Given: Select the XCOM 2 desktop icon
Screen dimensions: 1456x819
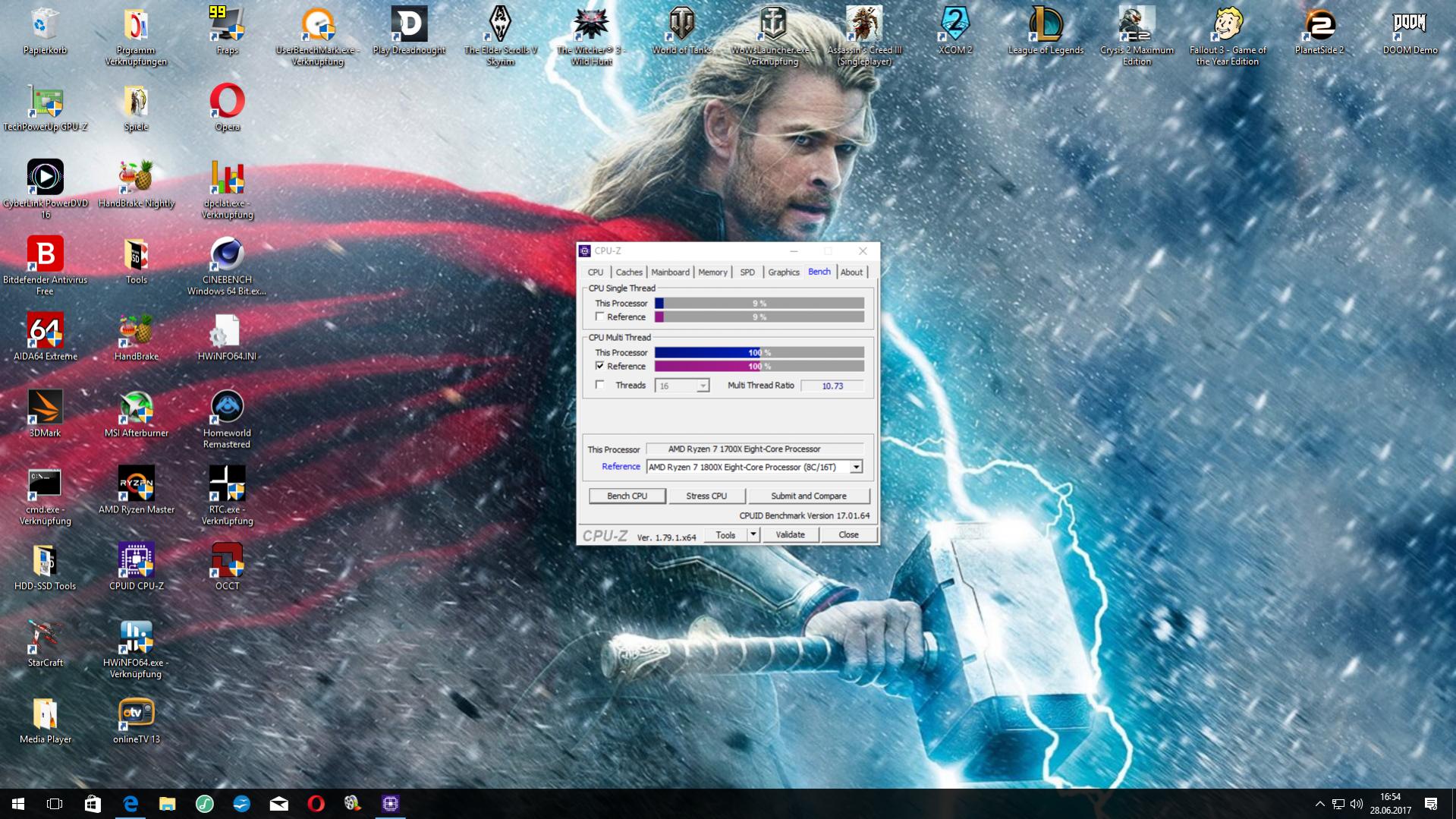Looking at the screenshot, I should coord(955,33).
